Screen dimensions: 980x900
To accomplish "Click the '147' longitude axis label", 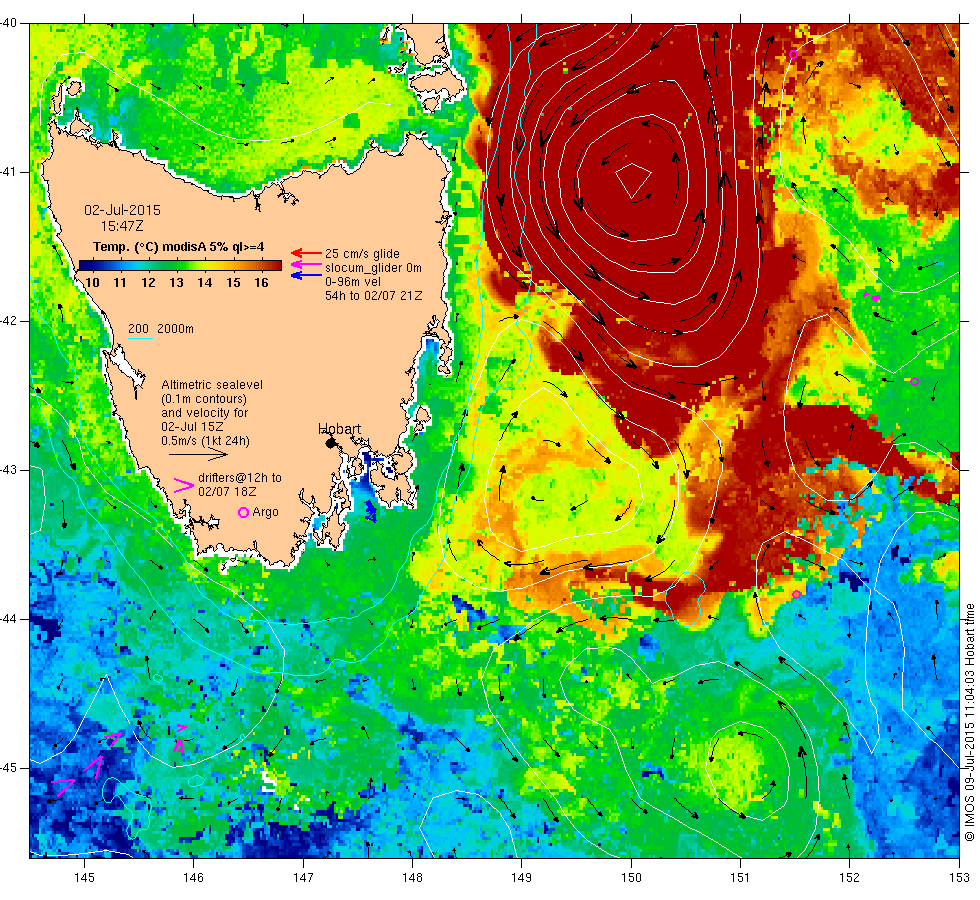I will pos(303,878).
